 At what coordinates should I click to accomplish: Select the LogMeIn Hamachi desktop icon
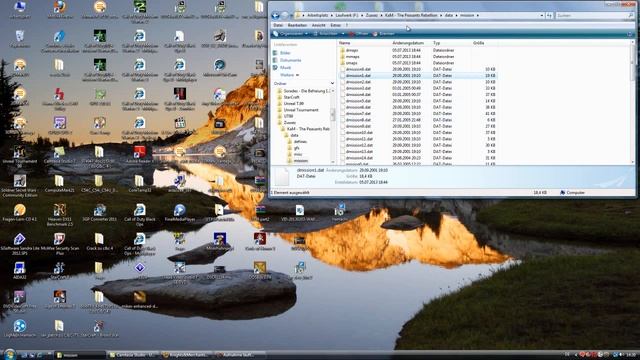[x=19, y=329]
